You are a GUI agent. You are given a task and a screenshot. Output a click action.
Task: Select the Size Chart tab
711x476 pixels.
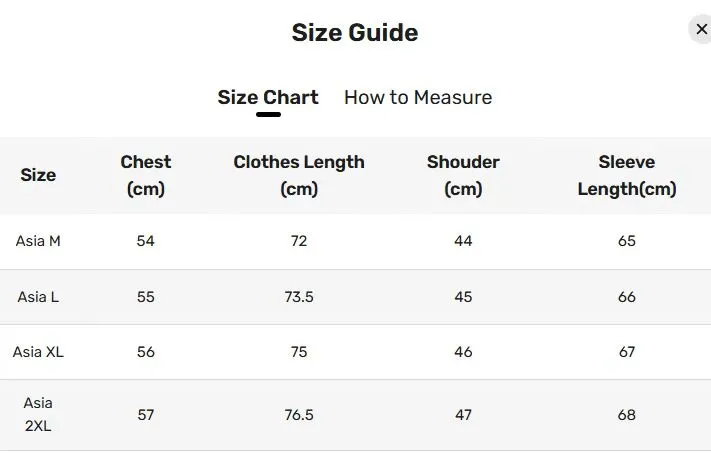click(267, 97)
